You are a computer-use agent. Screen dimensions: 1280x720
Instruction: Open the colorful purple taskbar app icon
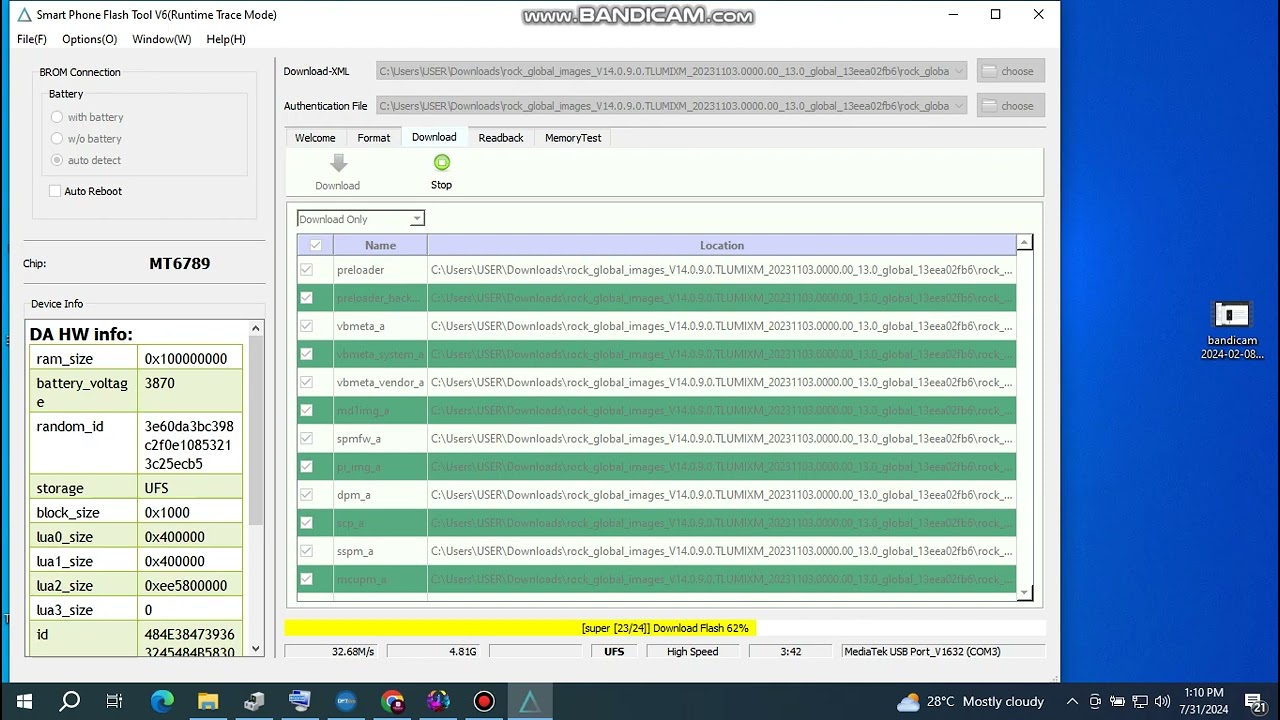pos(438,701)
